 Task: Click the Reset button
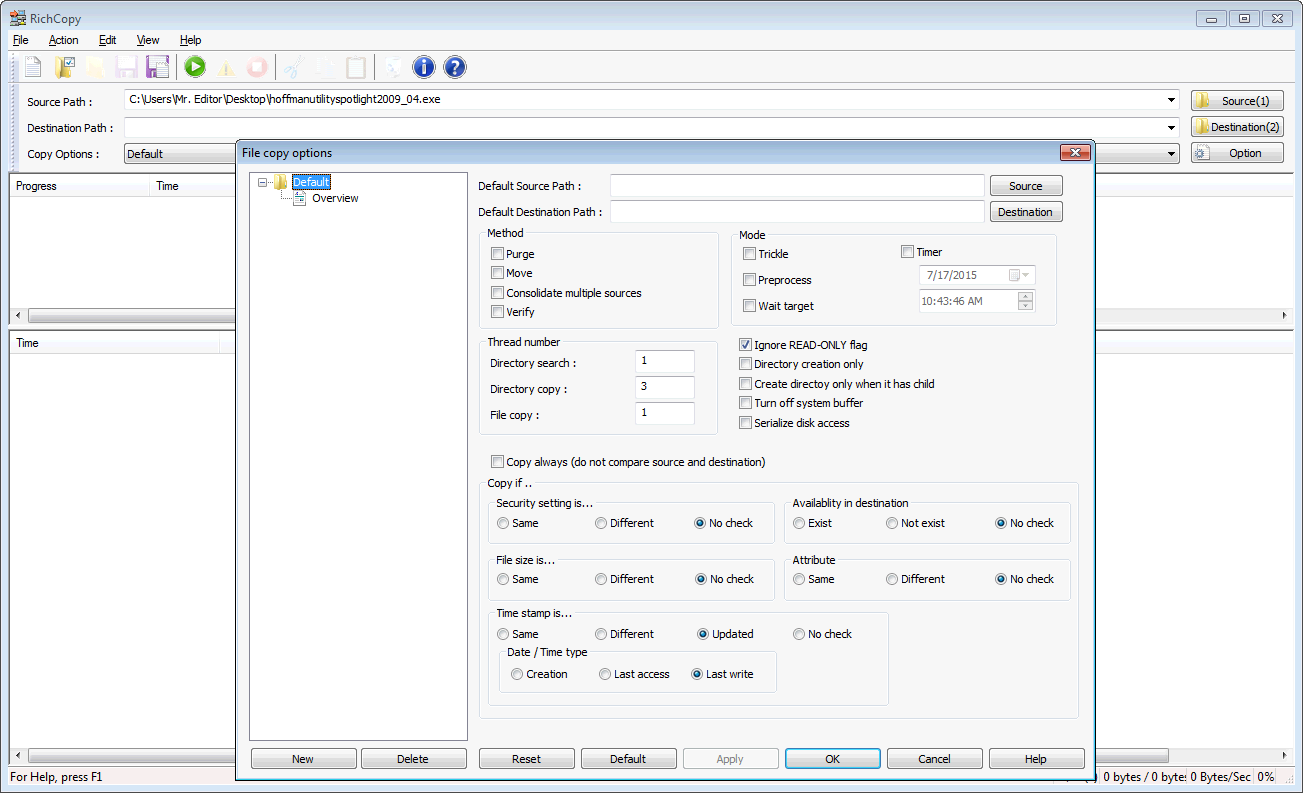(x=526, y=759)
